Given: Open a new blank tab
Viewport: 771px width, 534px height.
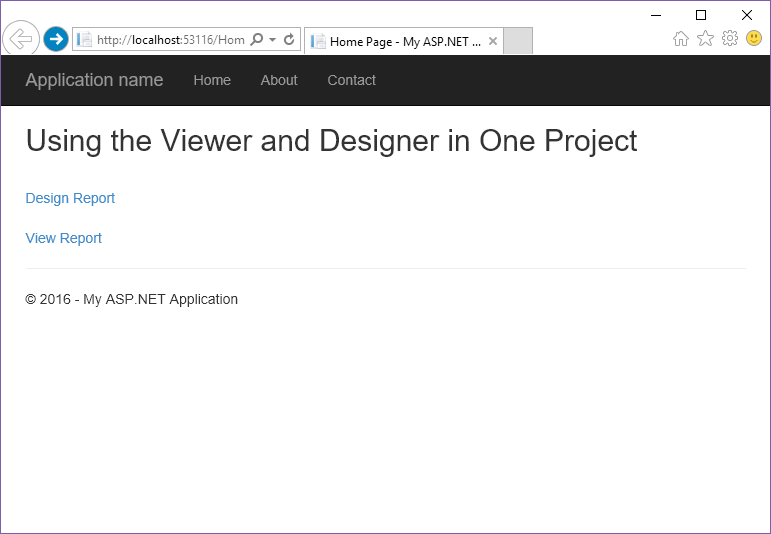Looking at the screenshot, I should pyautogui.click(x=518, y=40).
